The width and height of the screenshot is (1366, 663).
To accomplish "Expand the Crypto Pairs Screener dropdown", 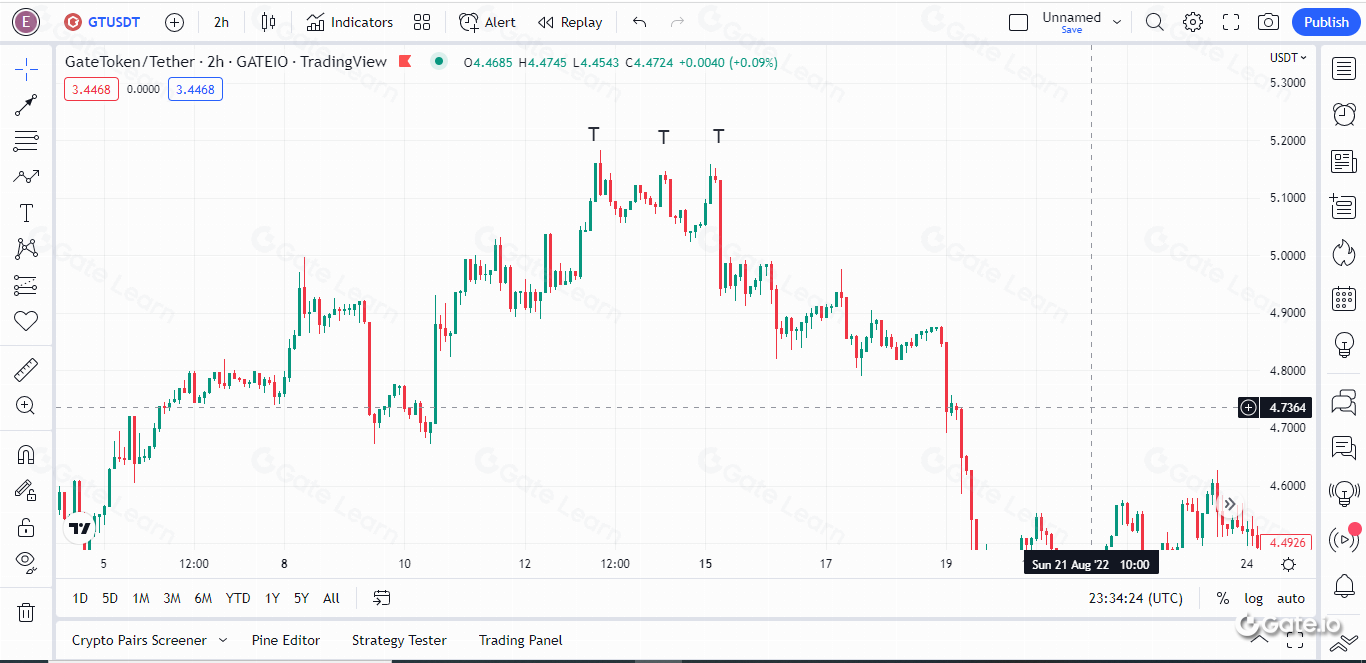I will coord(223,639).
